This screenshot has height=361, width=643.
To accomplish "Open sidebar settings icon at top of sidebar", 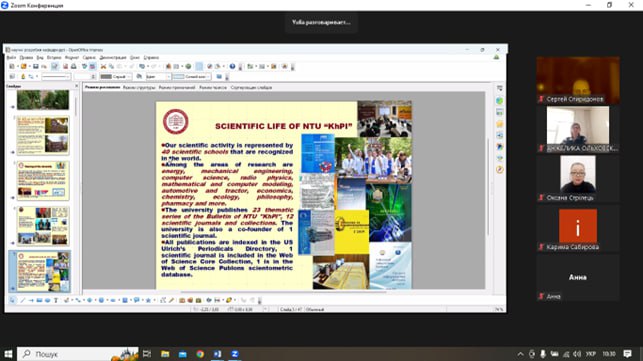I will (499, 88).
